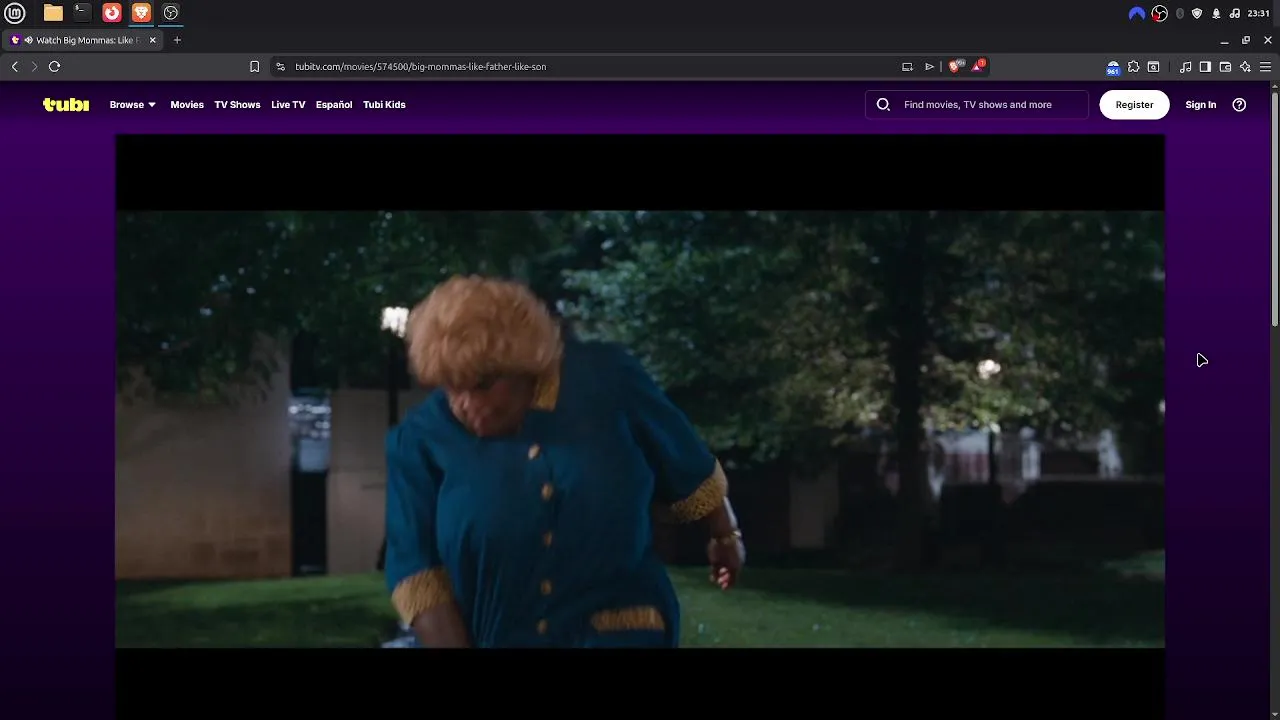1280x720 pixels.
Task: Open sound applet music note in tray
Action: tap(1235, 13)
